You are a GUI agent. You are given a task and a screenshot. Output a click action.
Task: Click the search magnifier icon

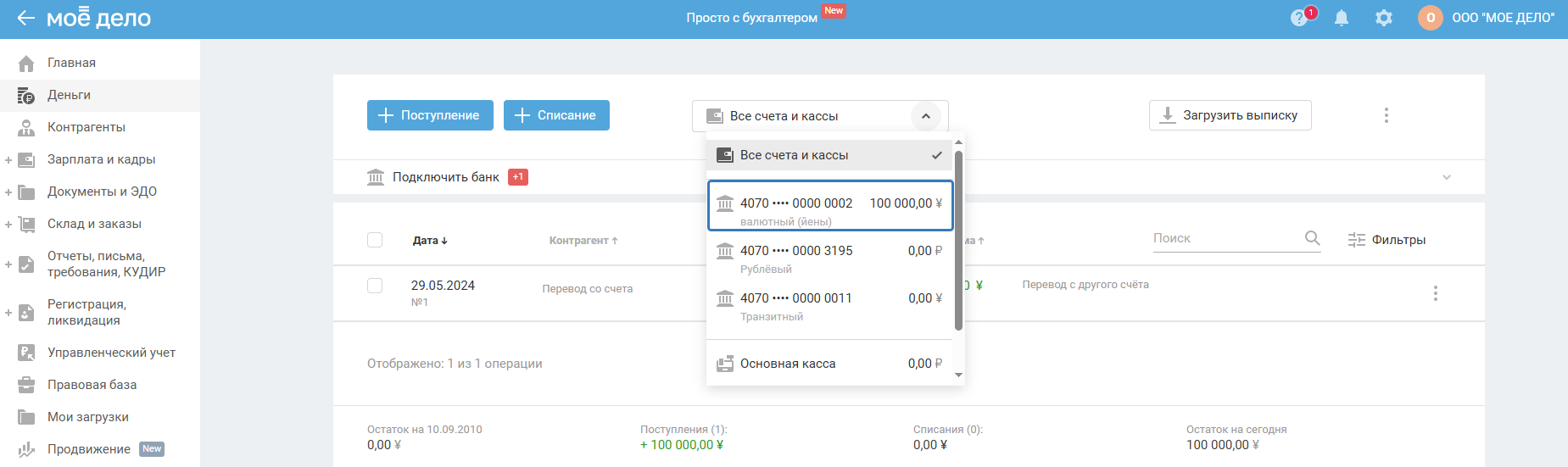click(1312, 238)
